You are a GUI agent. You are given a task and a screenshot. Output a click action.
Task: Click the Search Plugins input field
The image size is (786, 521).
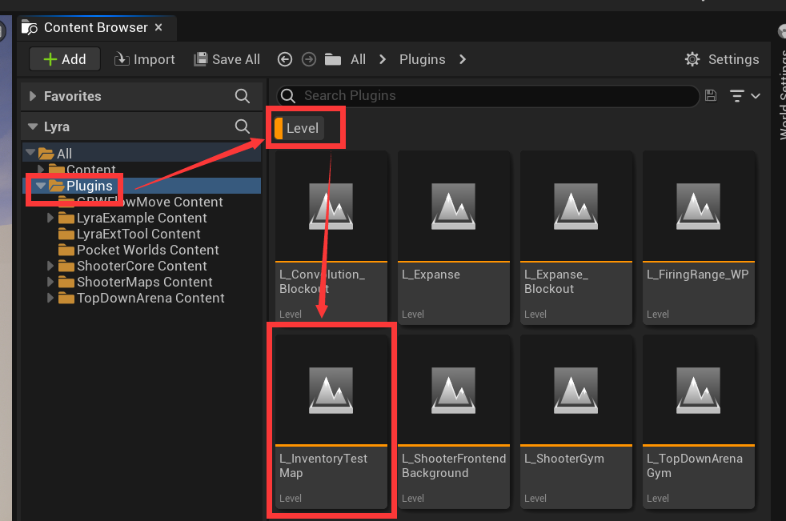[x=487, y=96]
